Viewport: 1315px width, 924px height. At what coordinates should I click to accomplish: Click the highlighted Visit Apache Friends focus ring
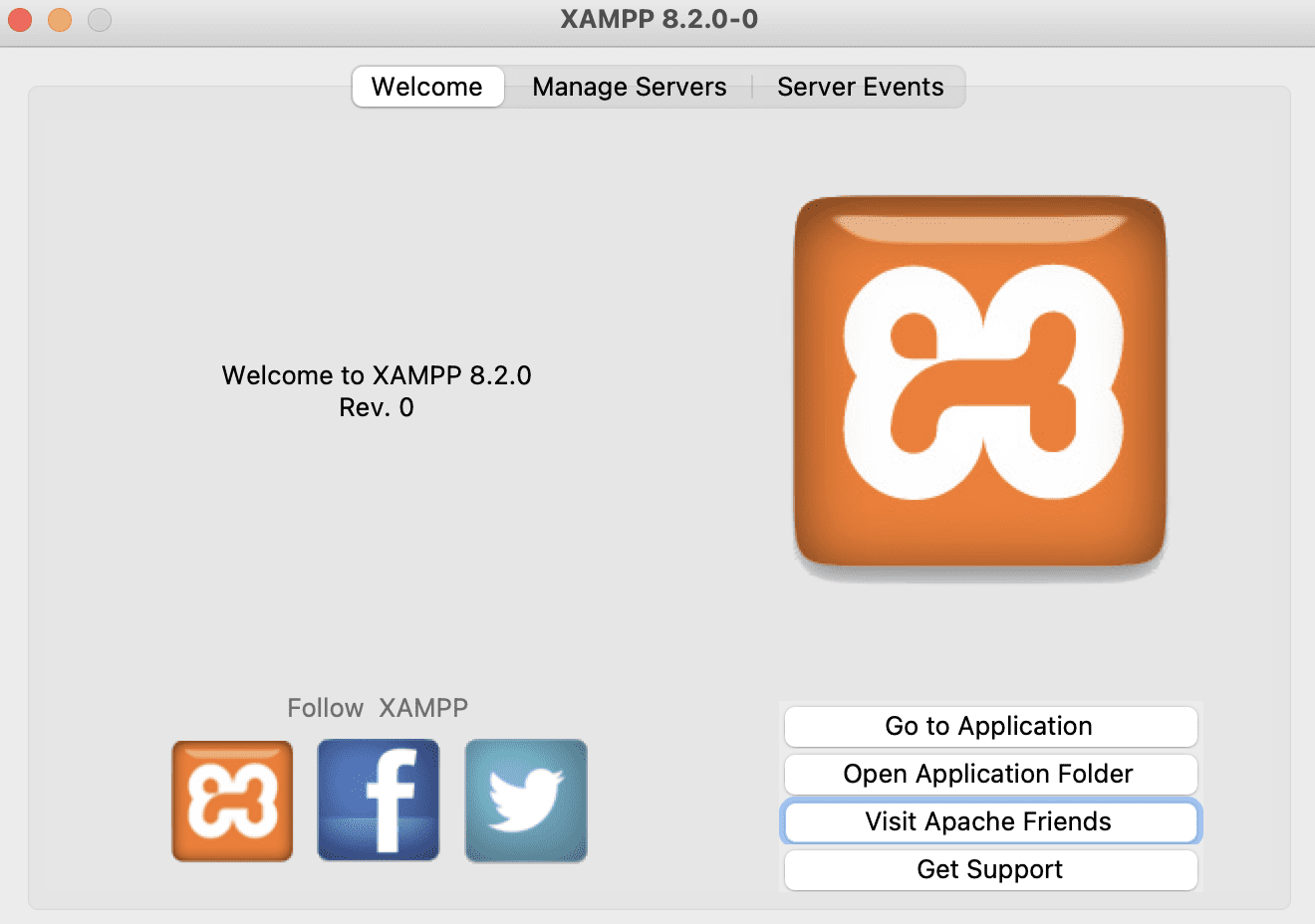click(x=990, y=821)
